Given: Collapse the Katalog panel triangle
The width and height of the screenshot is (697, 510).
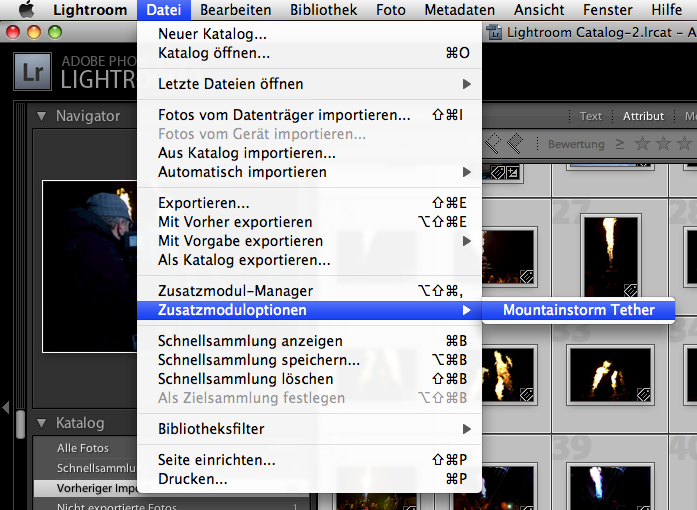Looking at the screenshot, I should (x=41, y=423).
